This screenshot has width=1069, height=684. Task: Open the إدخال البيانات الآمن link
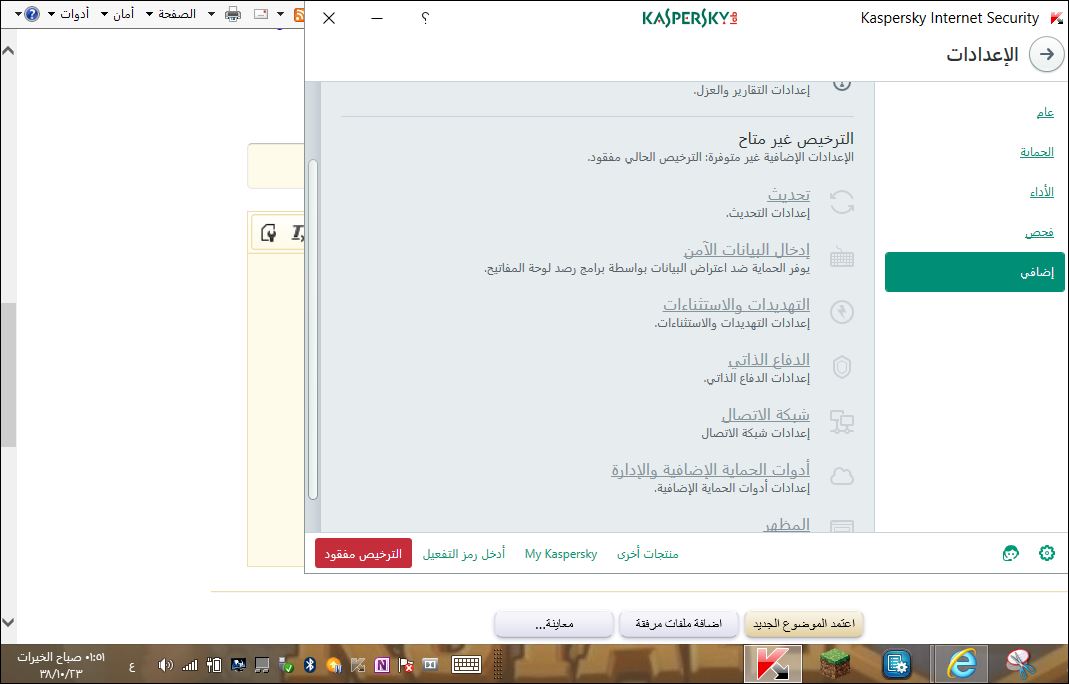click(747, 250)
